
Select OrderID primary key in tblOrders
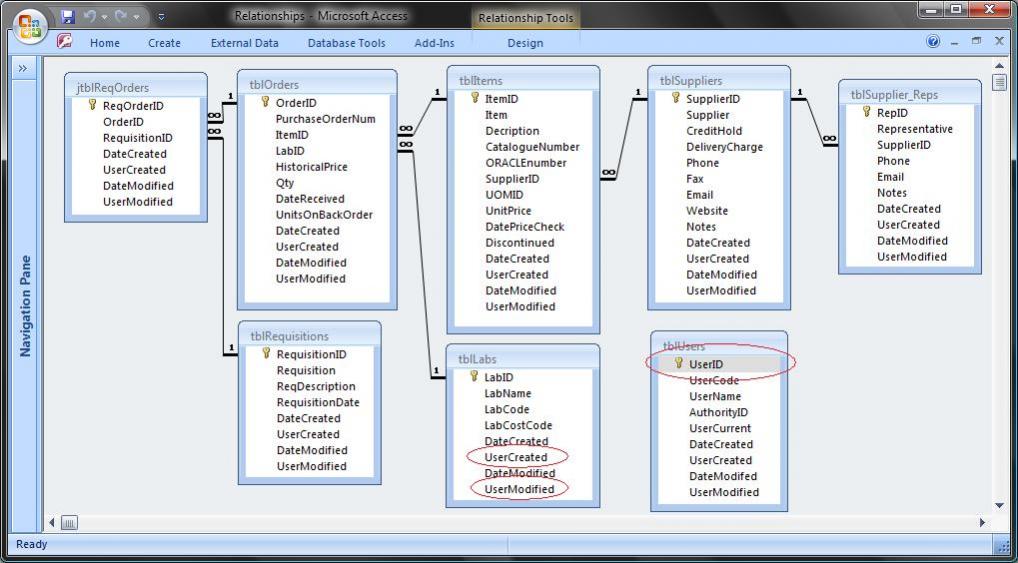point(296,103)
